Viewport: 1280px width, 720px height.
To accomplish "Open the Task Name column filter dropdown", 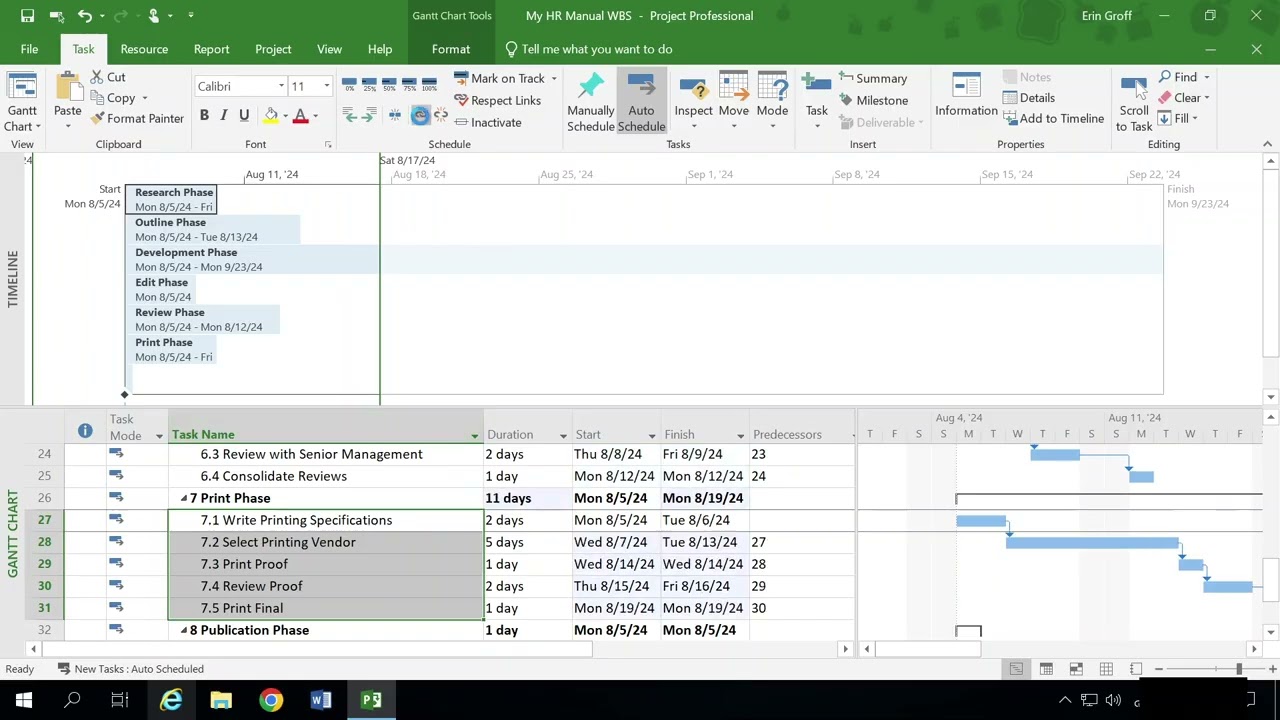I will pos(475,435).
